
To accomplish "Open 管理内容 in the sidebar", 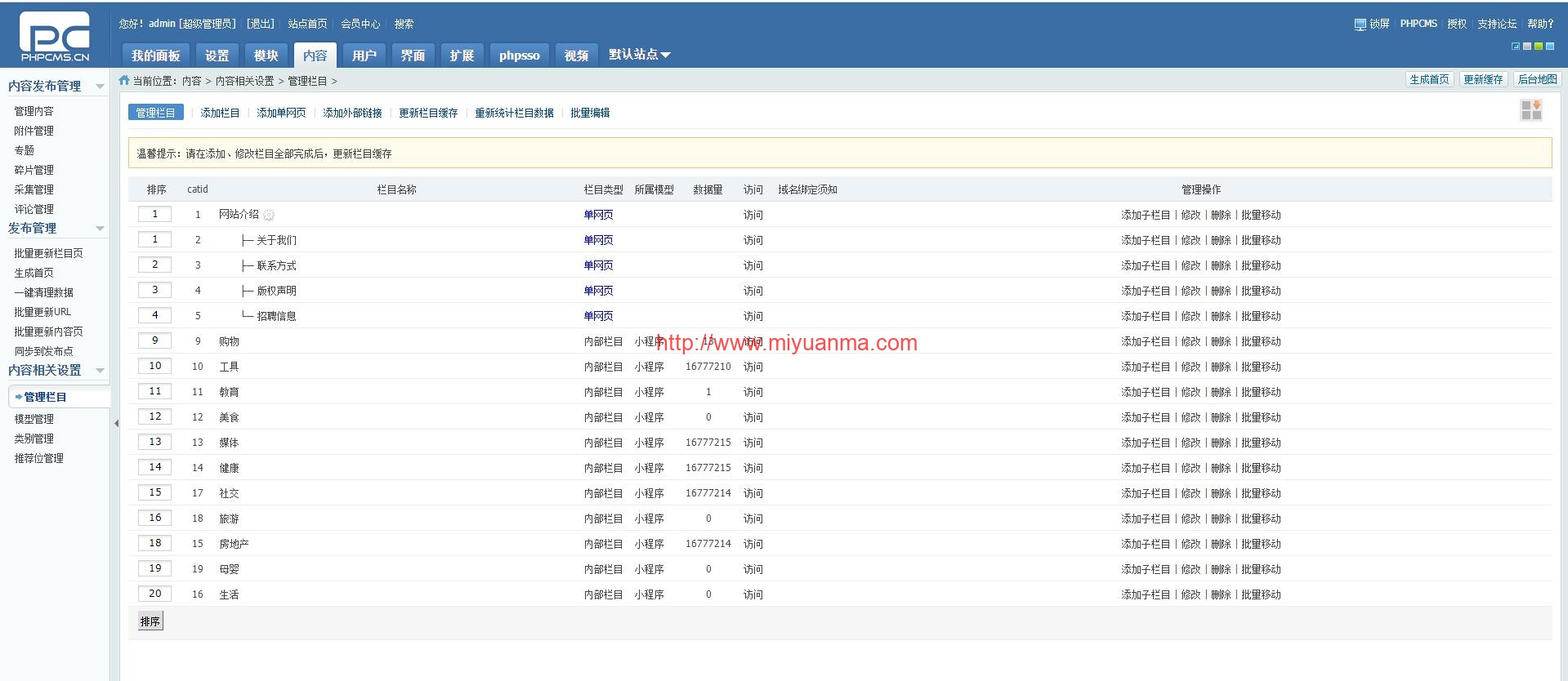I will (34, 111).
